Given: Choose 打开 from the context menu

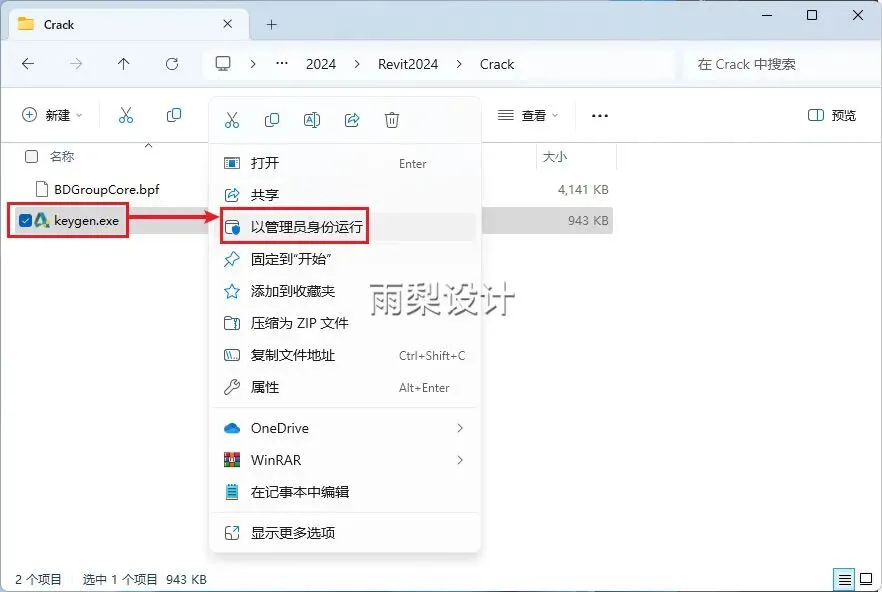Looking at the screenshot, I should (x=344, y=163).
